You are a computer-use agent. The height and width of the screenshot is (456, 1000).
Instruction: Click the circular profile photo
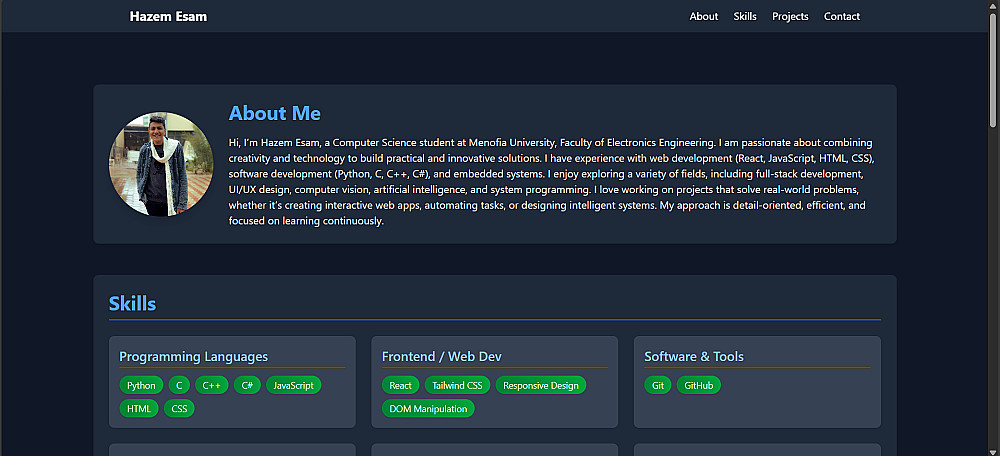(161, 165)
